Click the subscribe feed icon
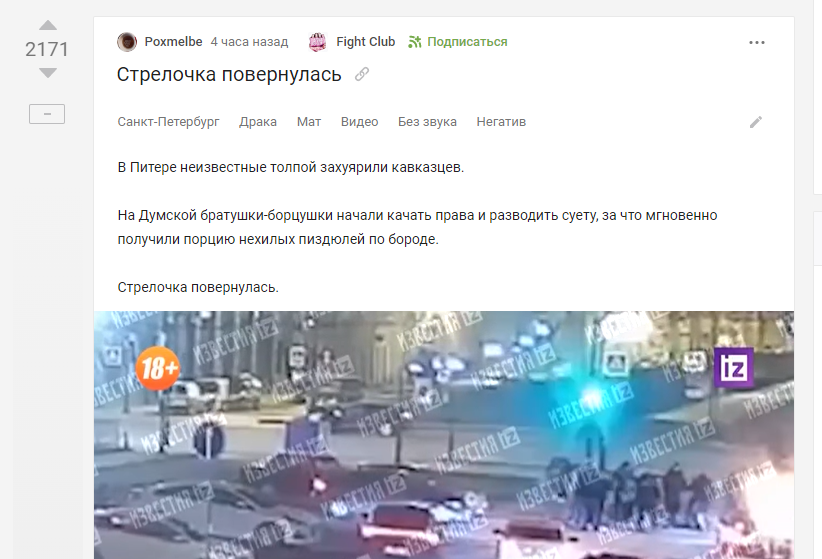 (415, 42)
